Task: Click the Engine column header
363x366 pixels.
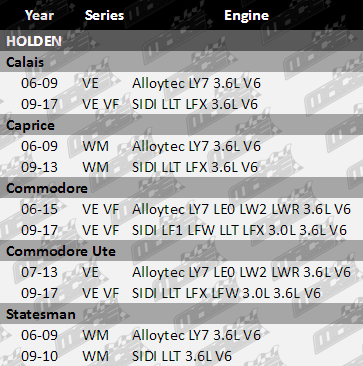Action: [246, 15]
